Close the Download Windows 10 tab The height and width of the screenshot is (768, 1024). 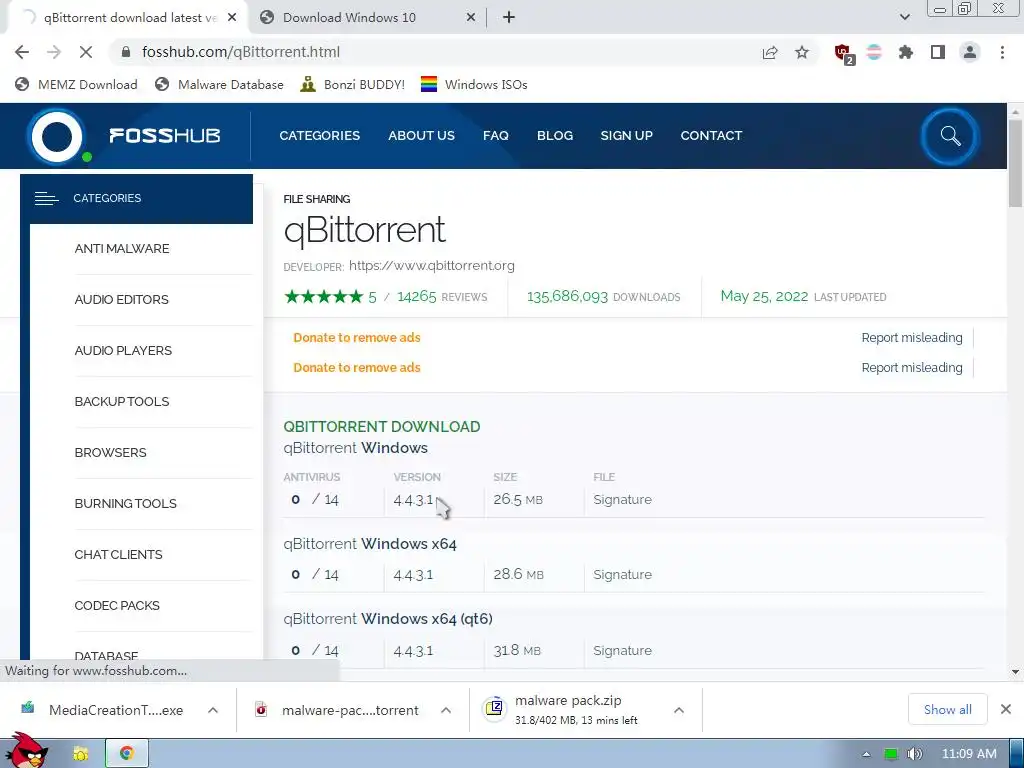[x=471, y=18]
